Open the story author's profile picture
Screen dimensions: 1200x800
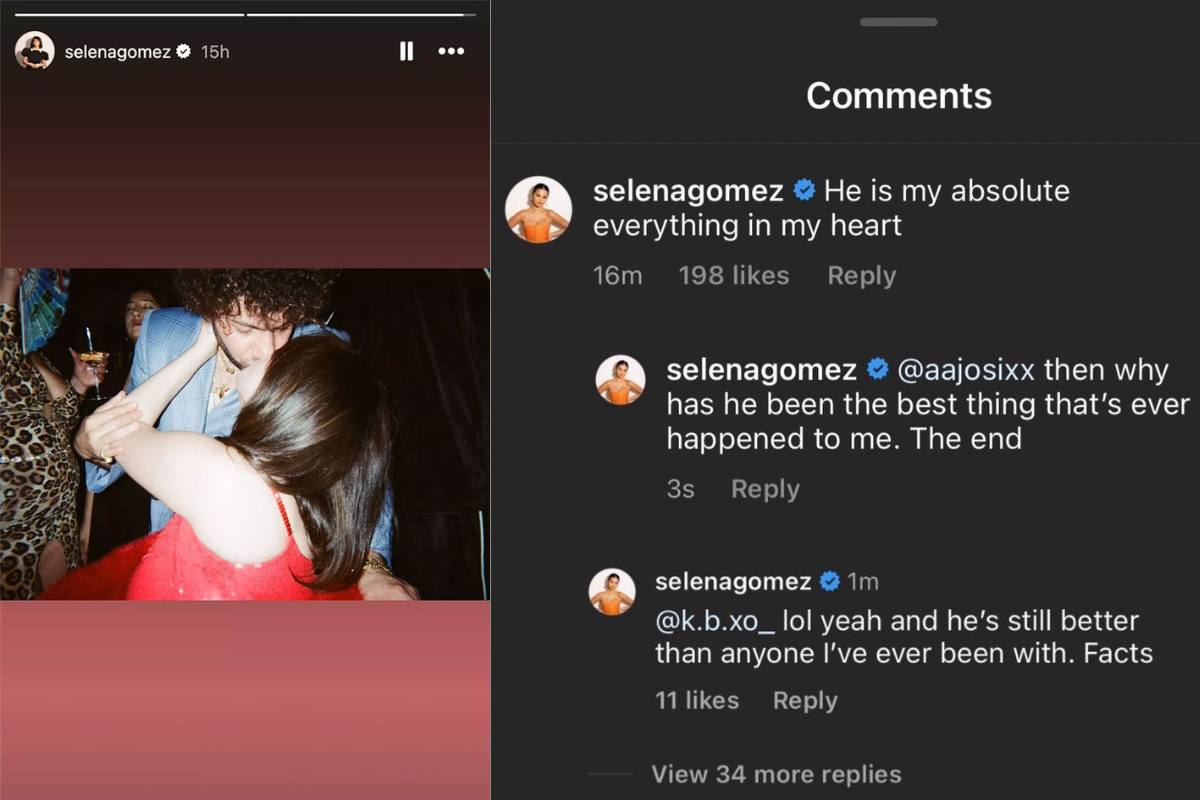[x=35, y=51]
